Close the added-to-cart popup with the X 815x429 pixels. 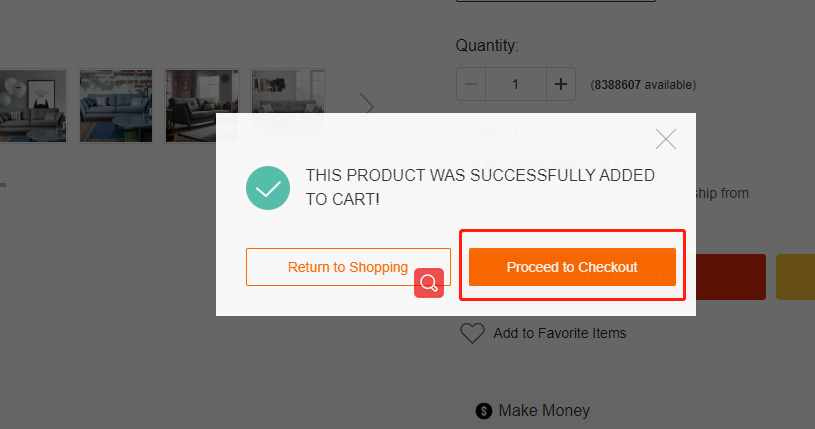(x=666, y=139)
